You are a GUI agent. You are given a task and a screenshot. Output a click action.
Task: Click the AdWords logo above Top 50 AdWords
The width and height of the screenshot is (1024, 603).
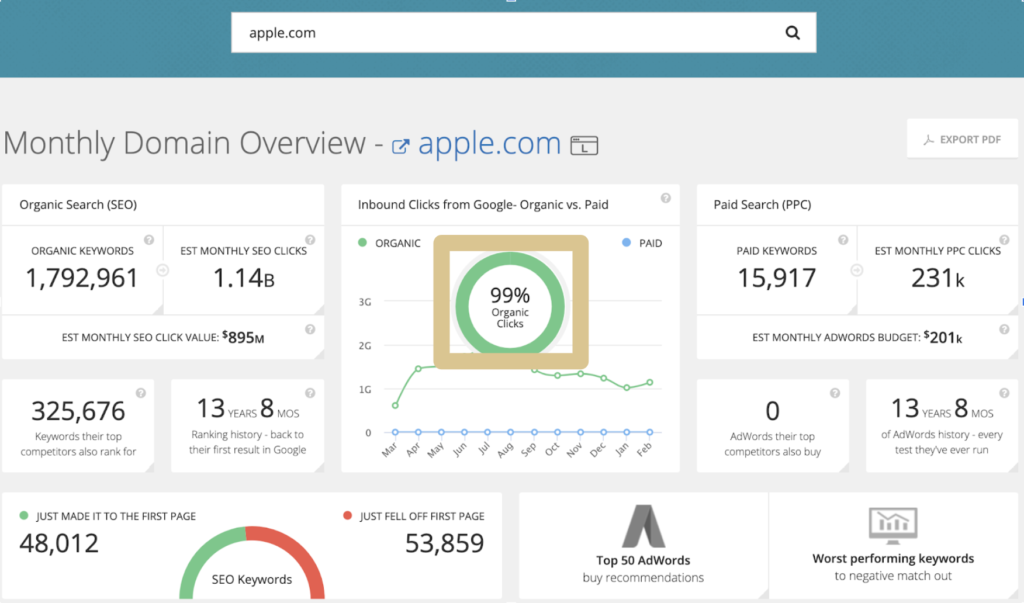point(643,526)
